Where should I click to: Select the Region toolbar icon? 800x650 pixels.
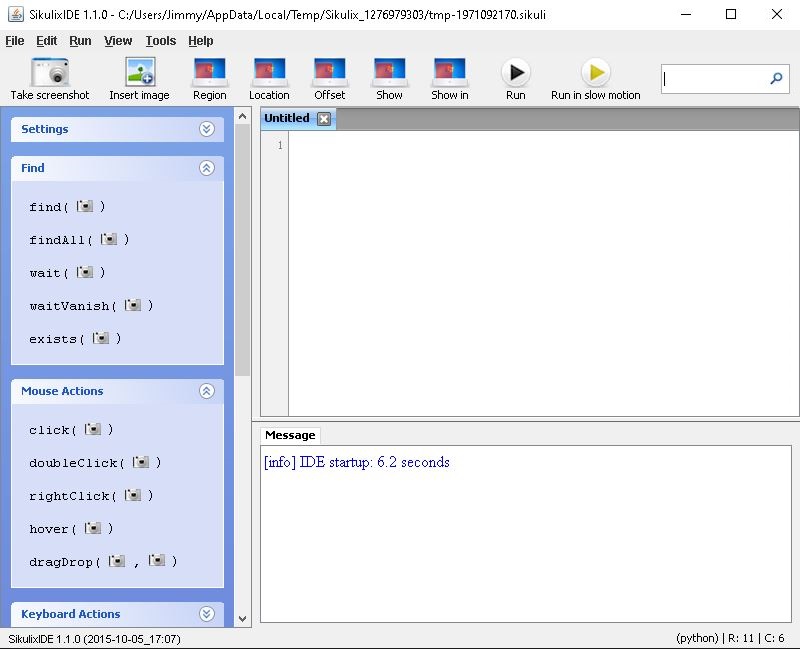click(x=210, y=72)
